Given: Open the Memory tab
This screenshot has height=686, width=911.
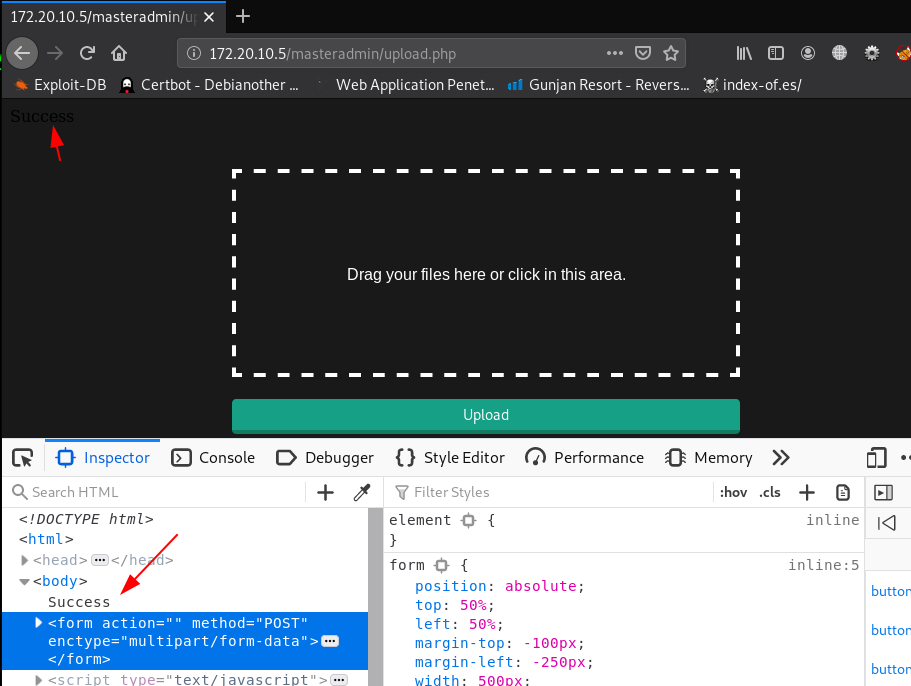Looking at the screenshot, I should tap(709, 458).
